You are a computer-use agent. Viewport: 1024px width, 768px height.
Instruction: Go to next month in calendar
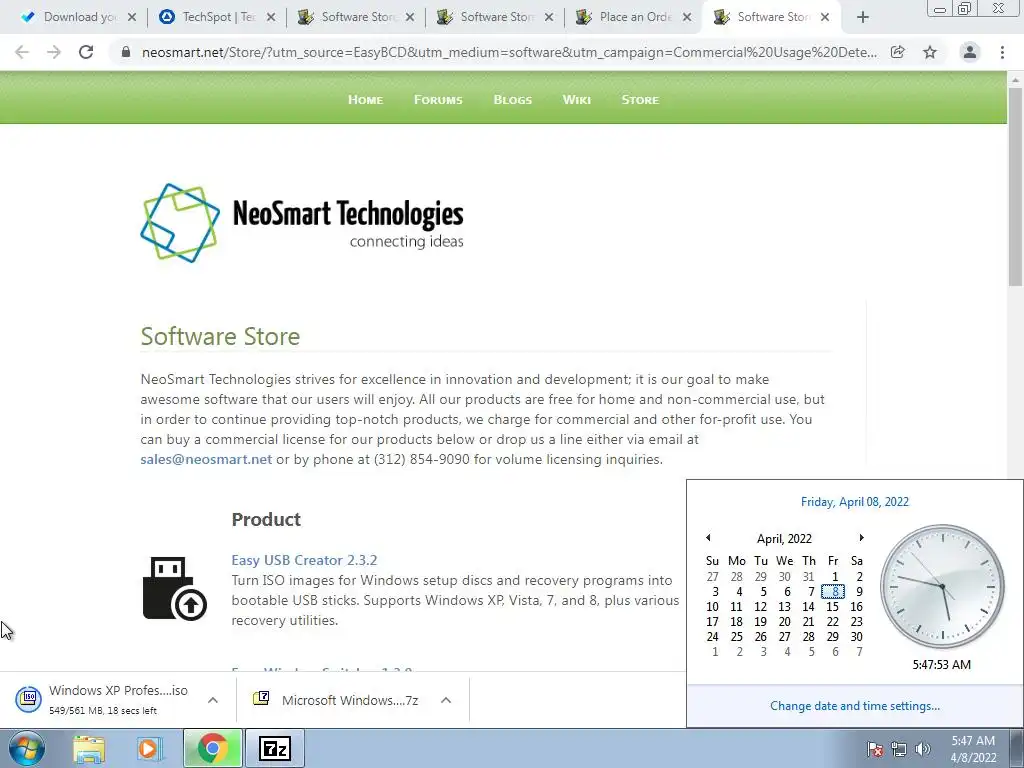point(861,537)
